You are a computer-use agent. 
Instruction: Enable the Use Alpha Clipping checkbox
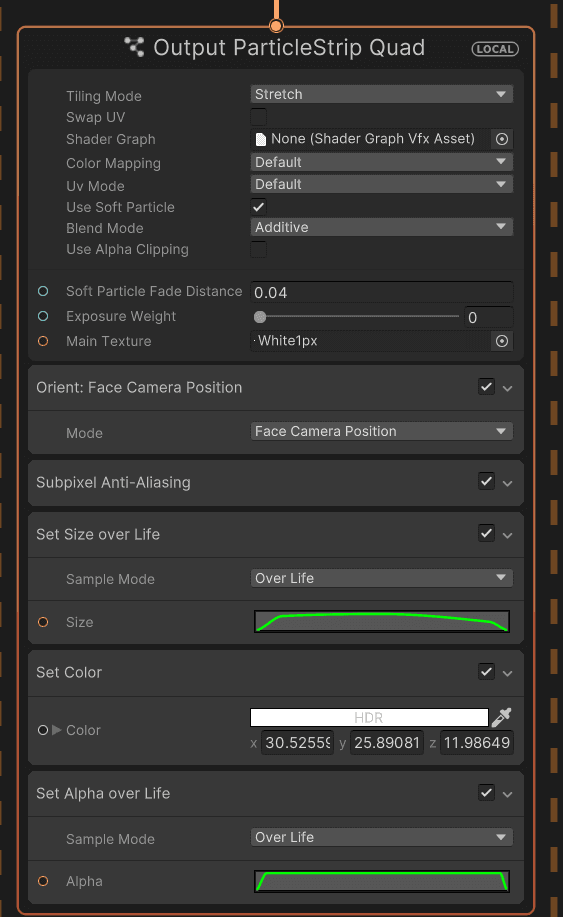point(258,249)
